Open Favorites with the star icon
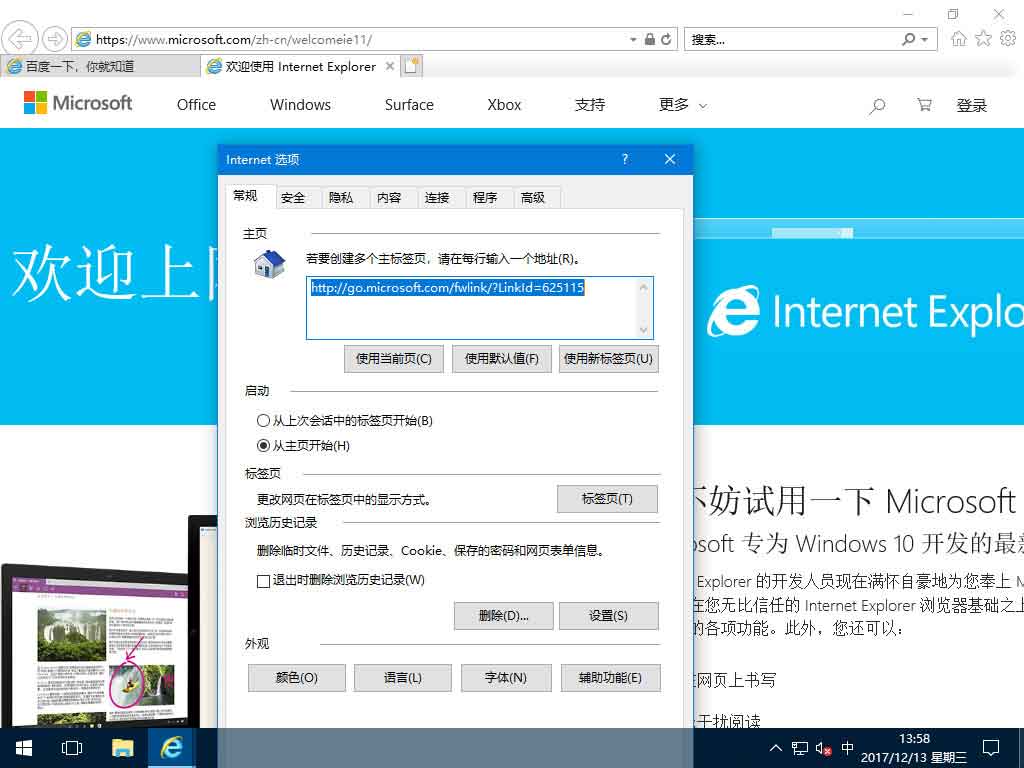Viewport: 1024px width, 768px height. pyautogui.click(x=983, y=39)
